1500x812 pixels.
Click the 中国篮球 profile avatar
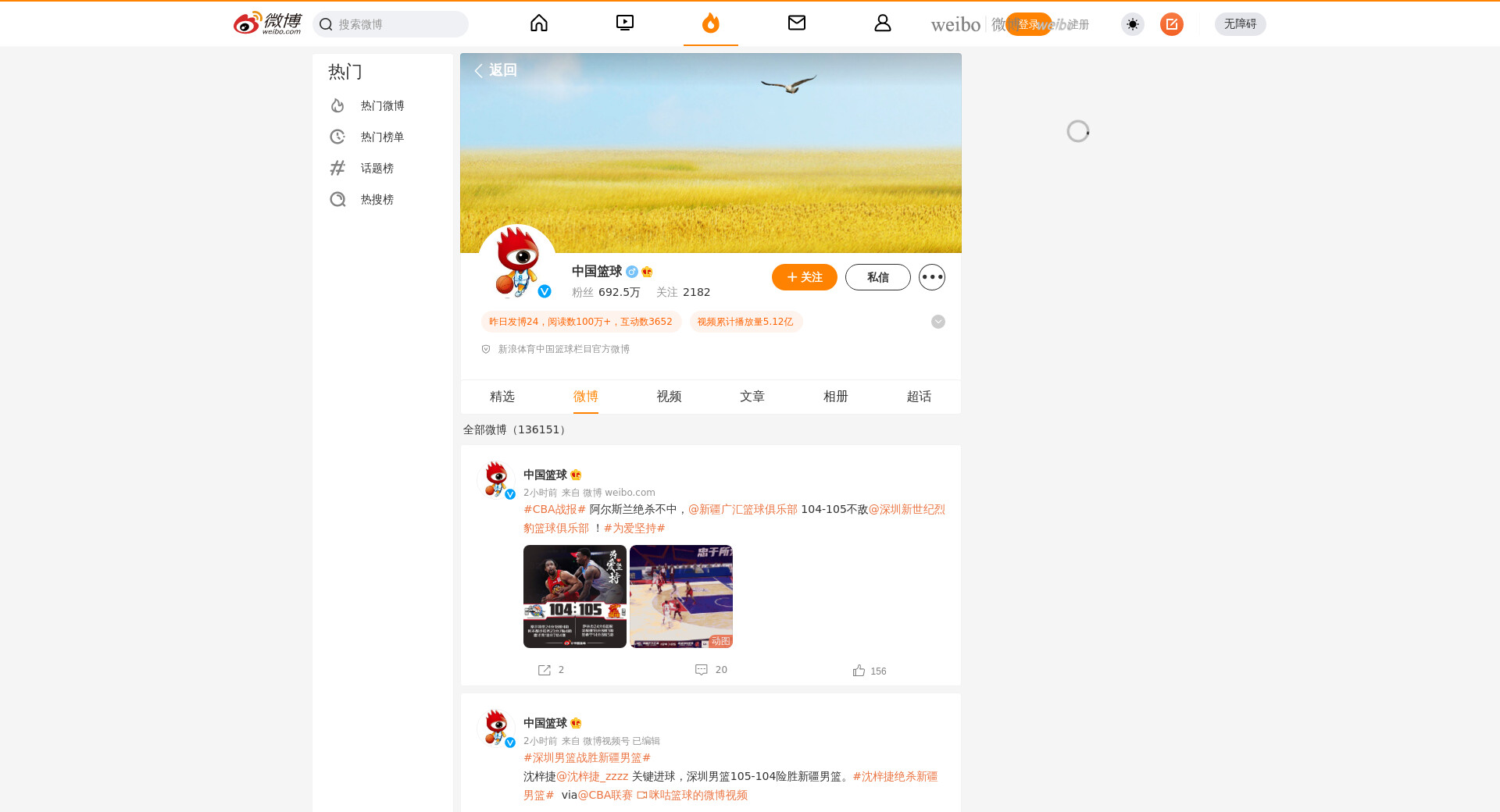tap(517, 262)
